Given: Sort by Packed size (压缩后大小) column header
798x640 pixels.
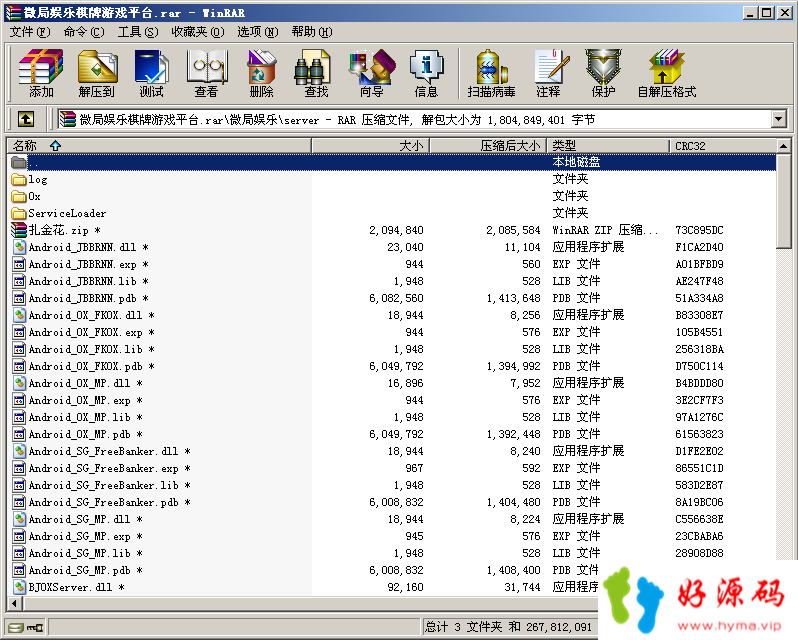Looking at the screenshot, I should pos(488,146).
